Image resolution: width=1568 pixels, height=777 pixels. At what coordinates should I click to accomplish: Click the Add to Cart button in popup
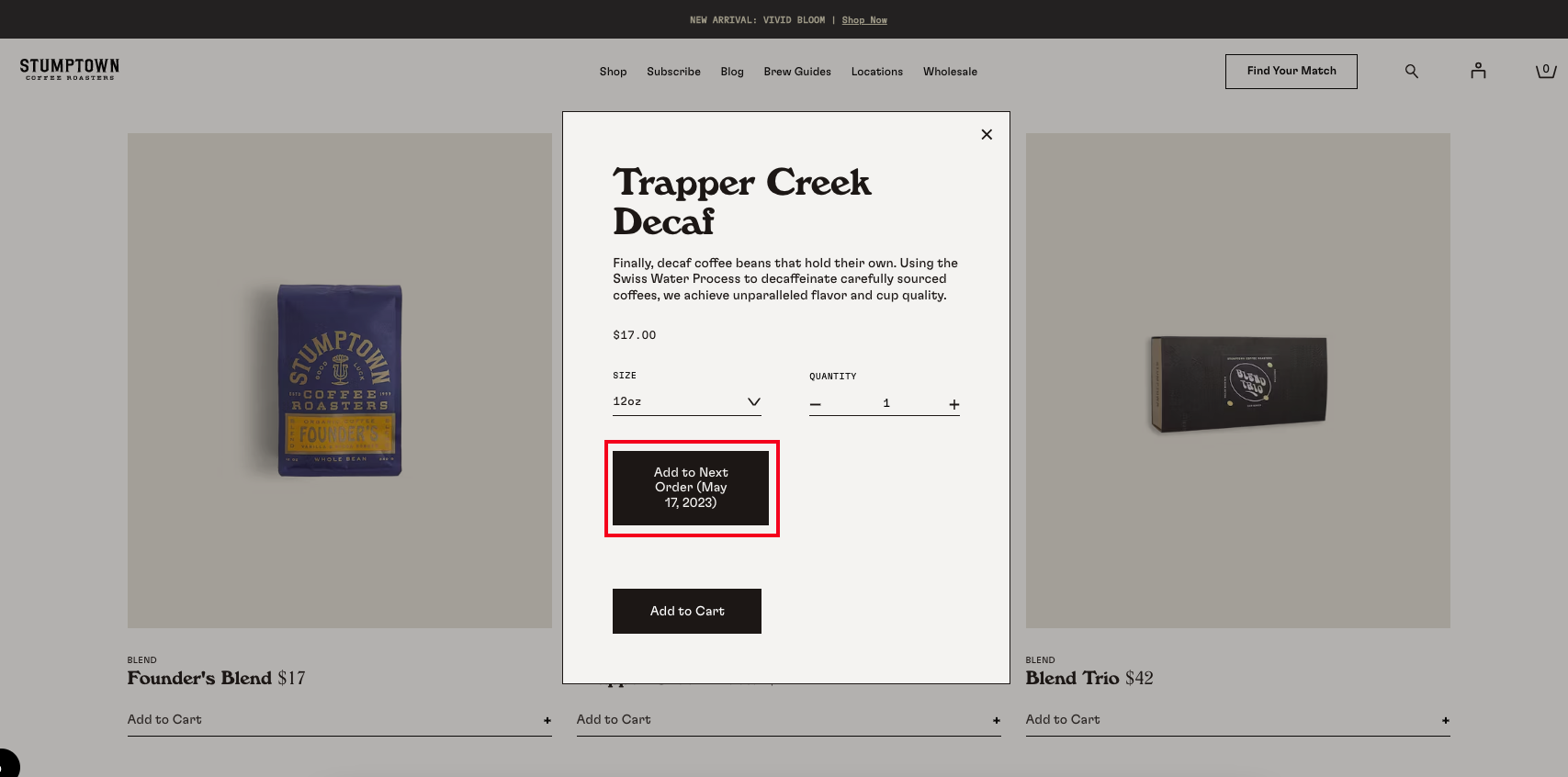(x=687, y=611)
